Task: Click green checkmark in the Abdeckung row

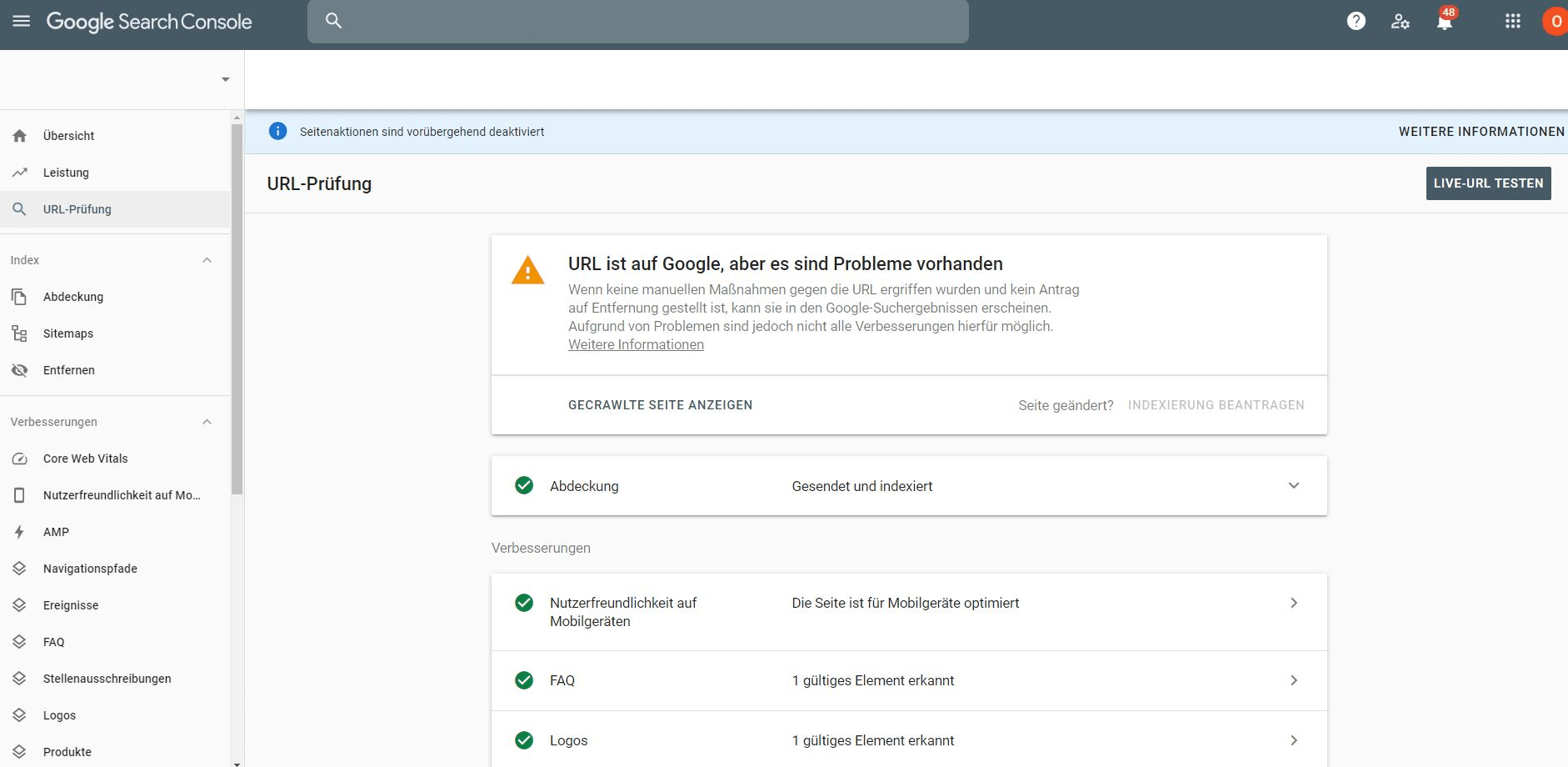Action: (524, 485)
